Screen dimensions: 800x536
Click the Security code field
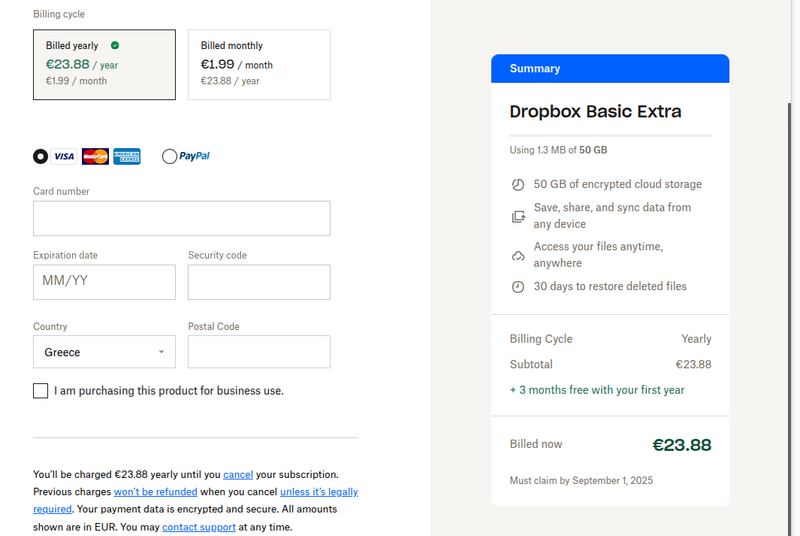click(x=258, y=282)
